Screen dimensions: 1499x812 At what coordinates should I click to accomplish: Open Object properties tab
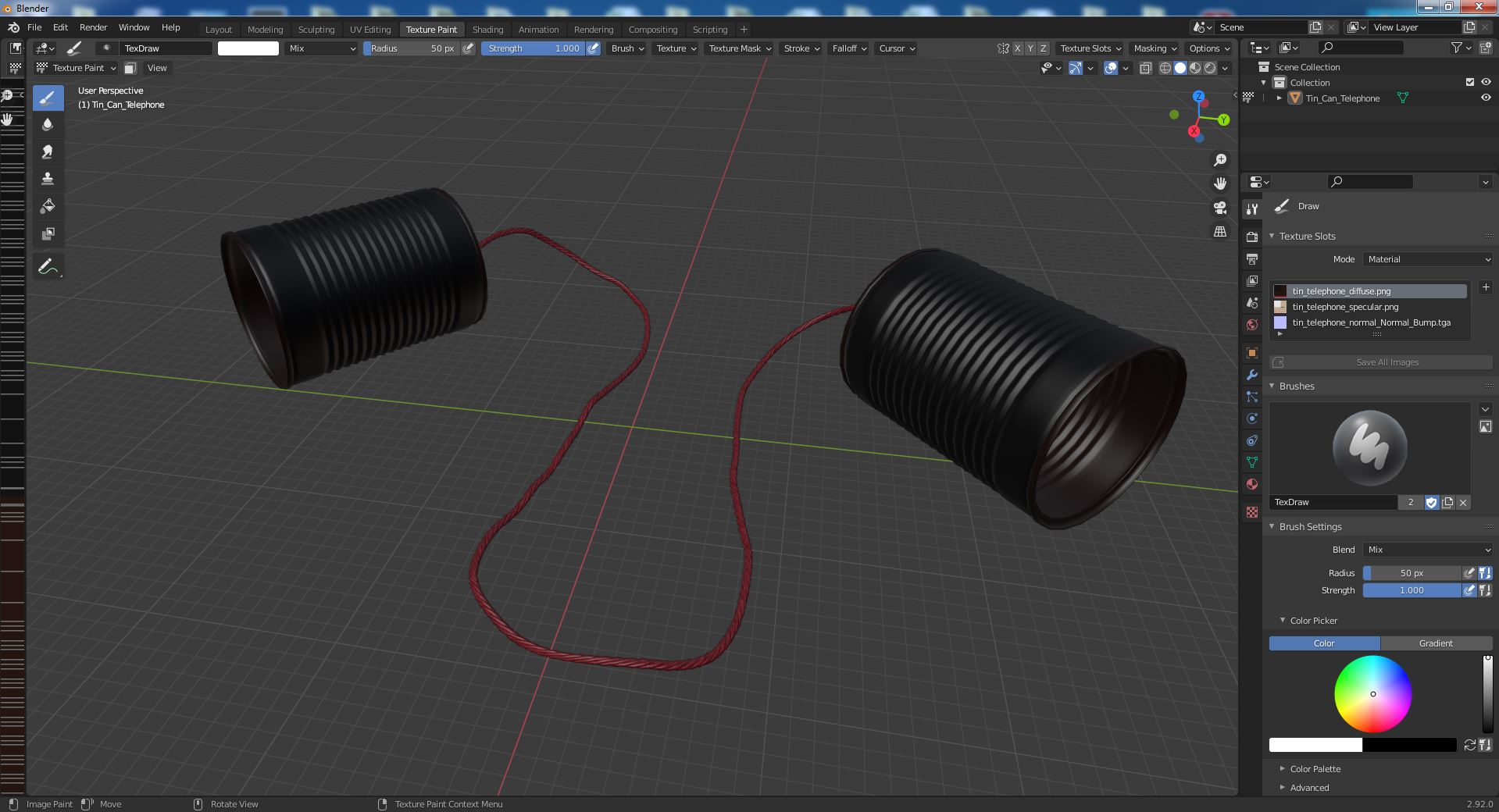click(x=1252, y=353)
